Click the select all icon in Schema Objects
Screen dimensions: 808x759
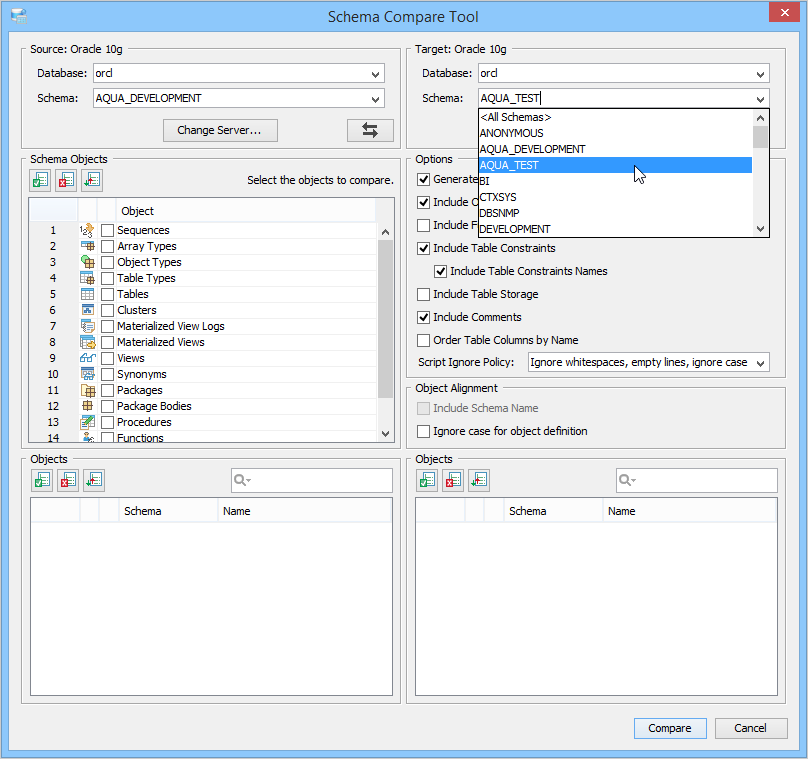tap(40, 180)
